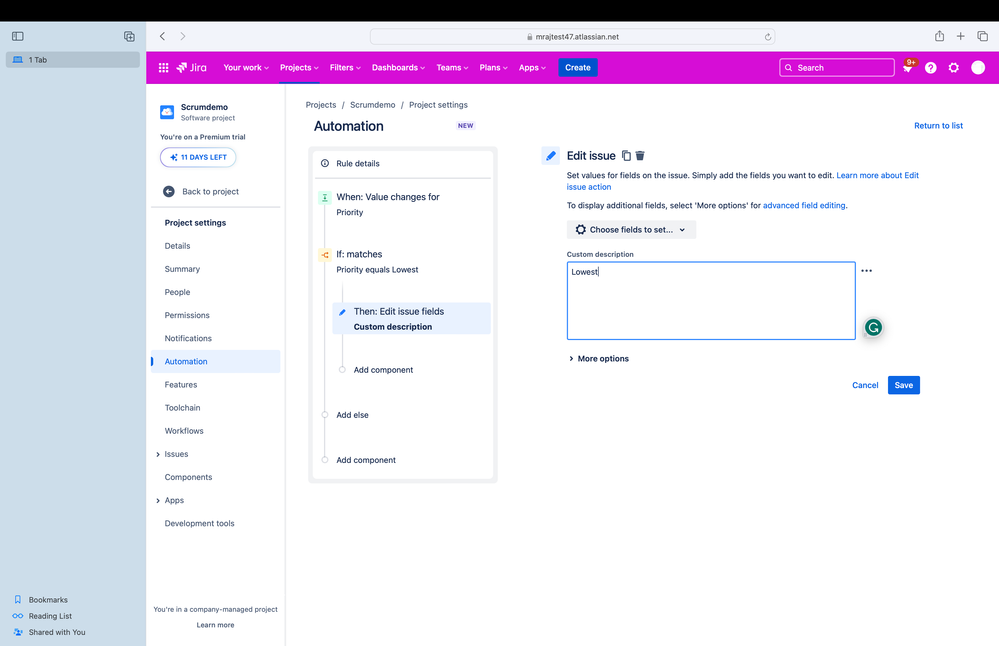Go forward in Safari history
The width and height of the screenshot is (999, 646).
(183, 36)
